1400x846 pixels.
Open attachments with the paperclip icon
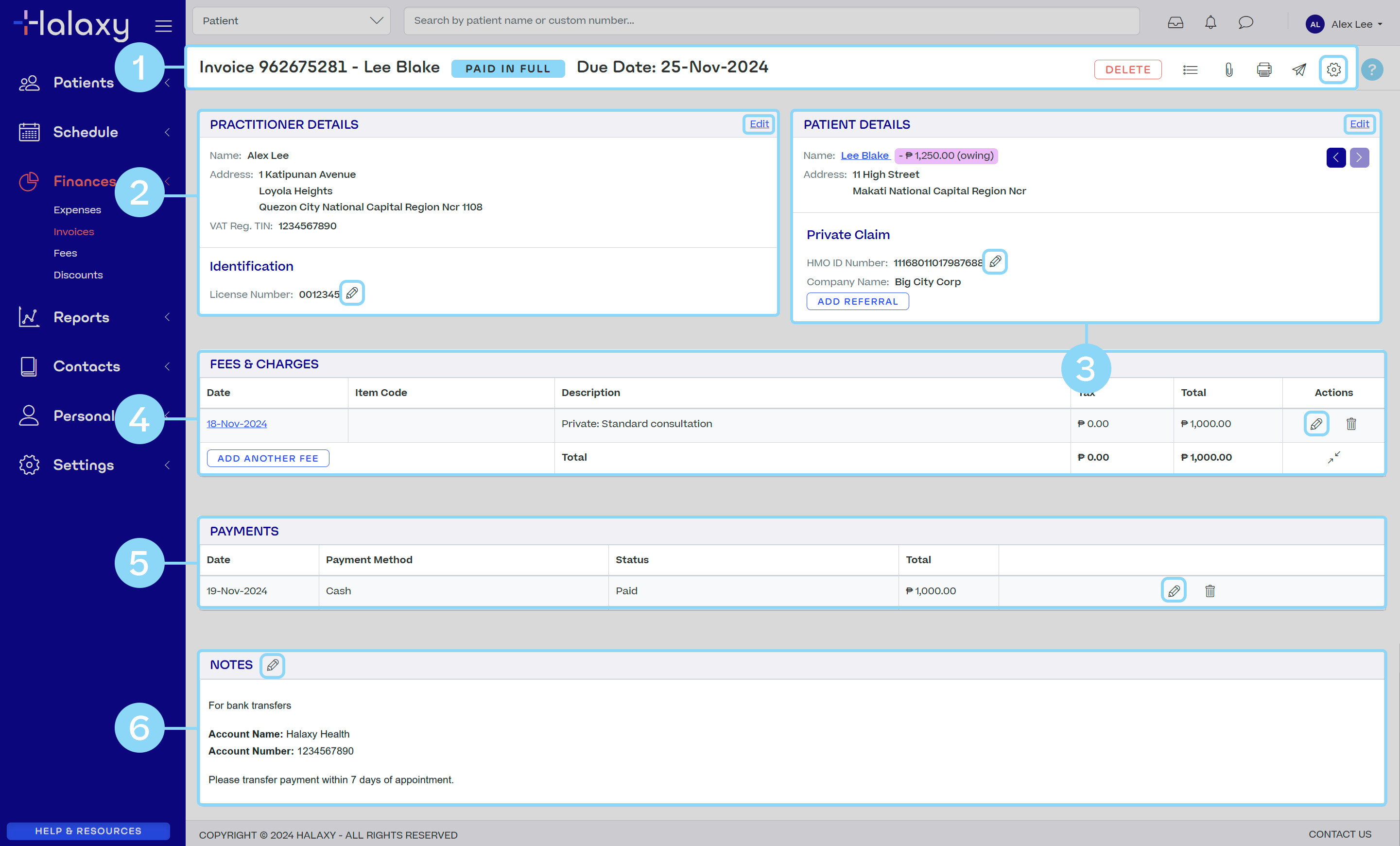[x=1228, y=69]
